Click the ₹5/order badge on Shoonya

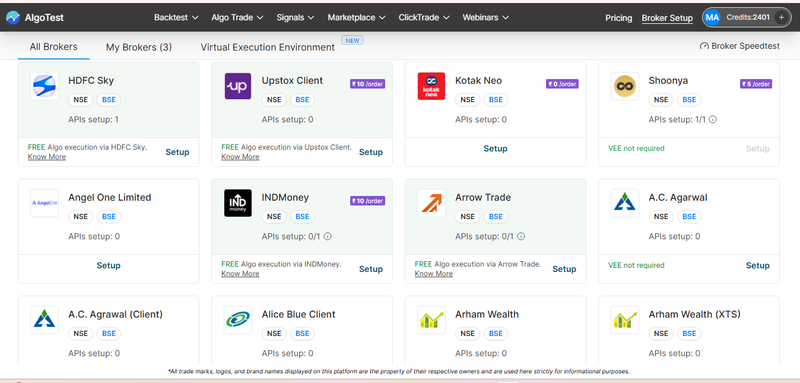pyautogui.click(x=756, y=84)
